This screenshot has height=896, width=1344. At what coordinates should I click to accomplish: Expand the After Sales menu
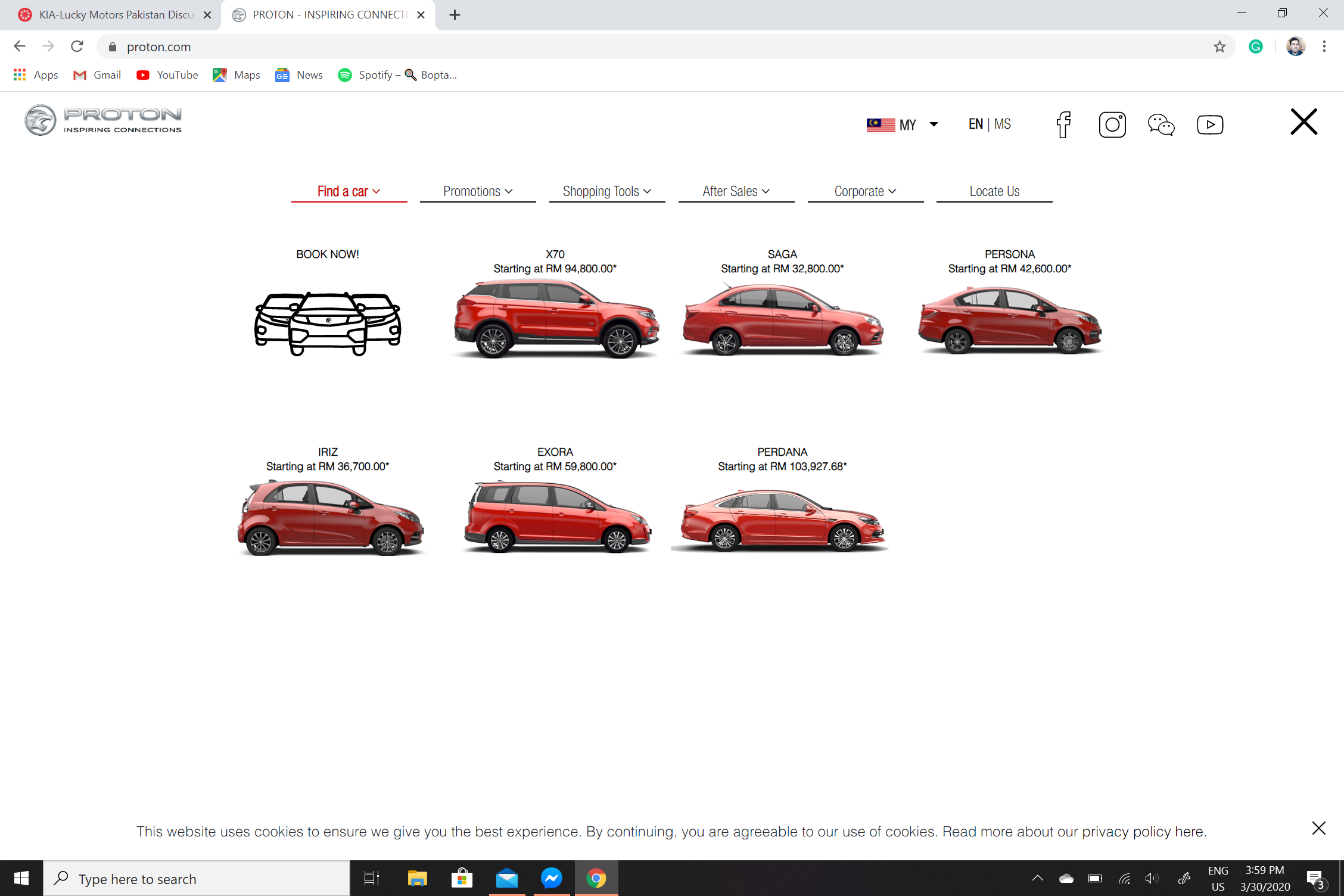[736, 191]
